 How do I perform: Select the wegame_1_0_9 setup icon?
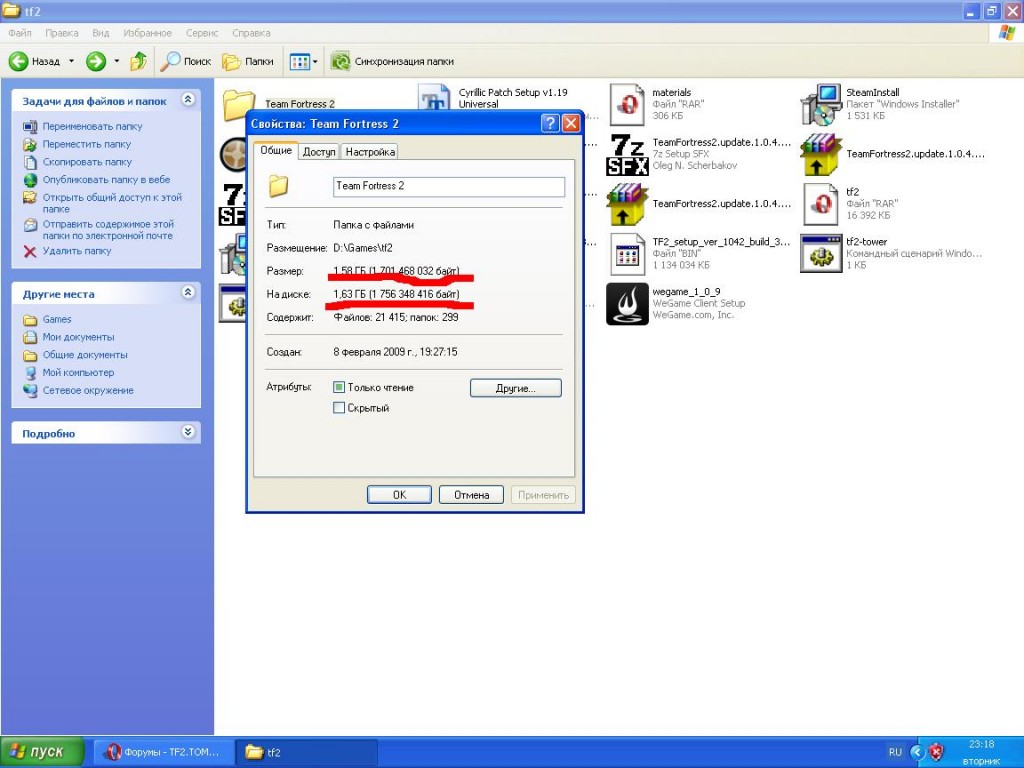[628, 304]
